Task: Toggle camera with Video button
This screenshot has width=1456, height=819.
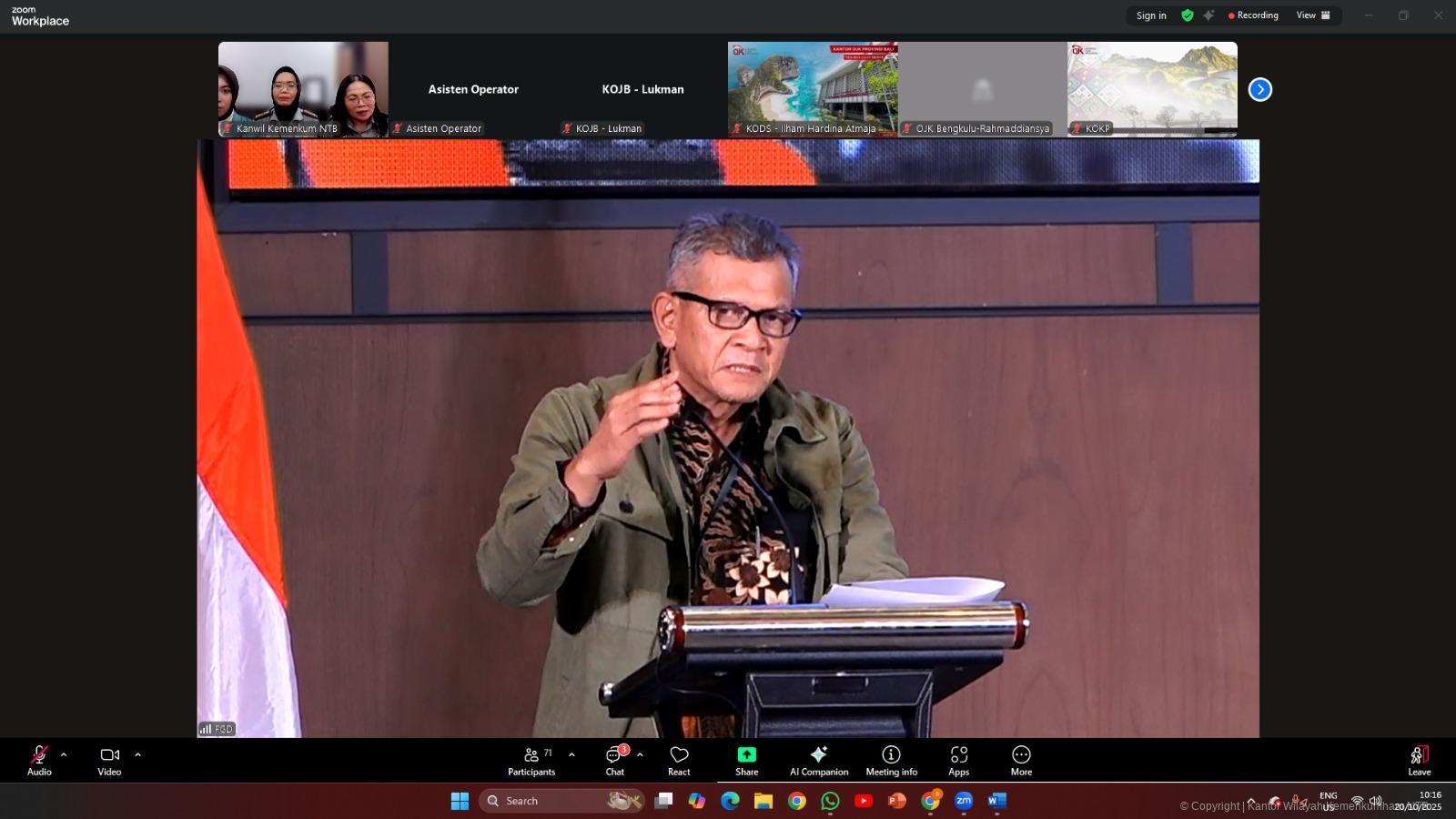Action: [x=109, y=760]
